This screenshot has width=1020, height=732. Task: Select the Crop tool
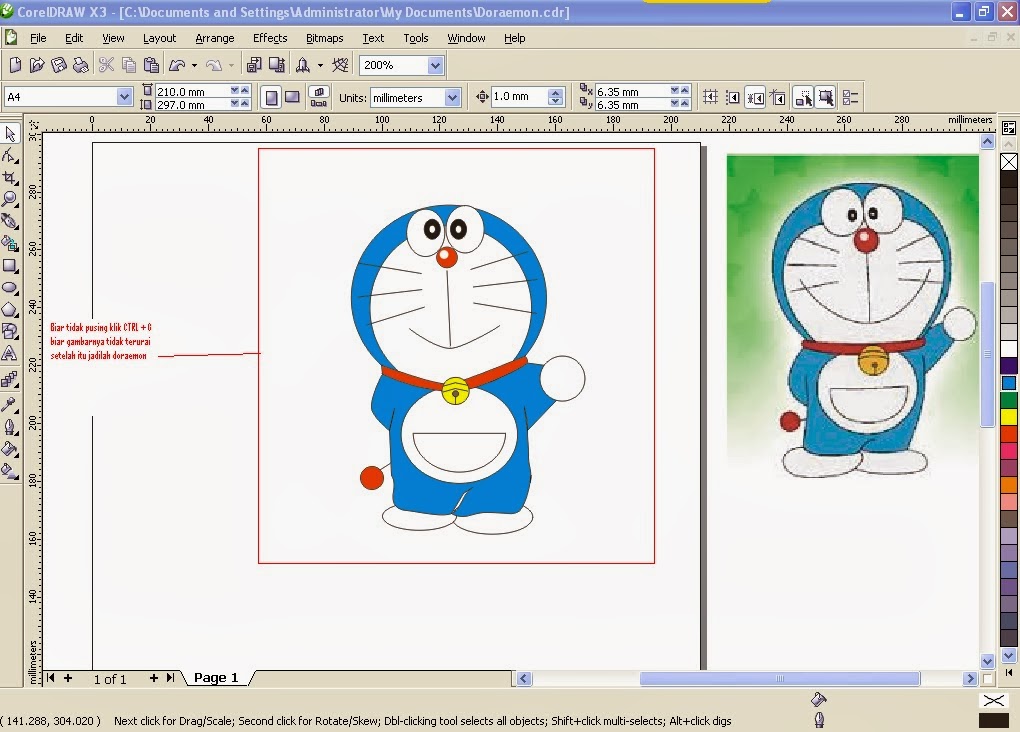point(10,178)
